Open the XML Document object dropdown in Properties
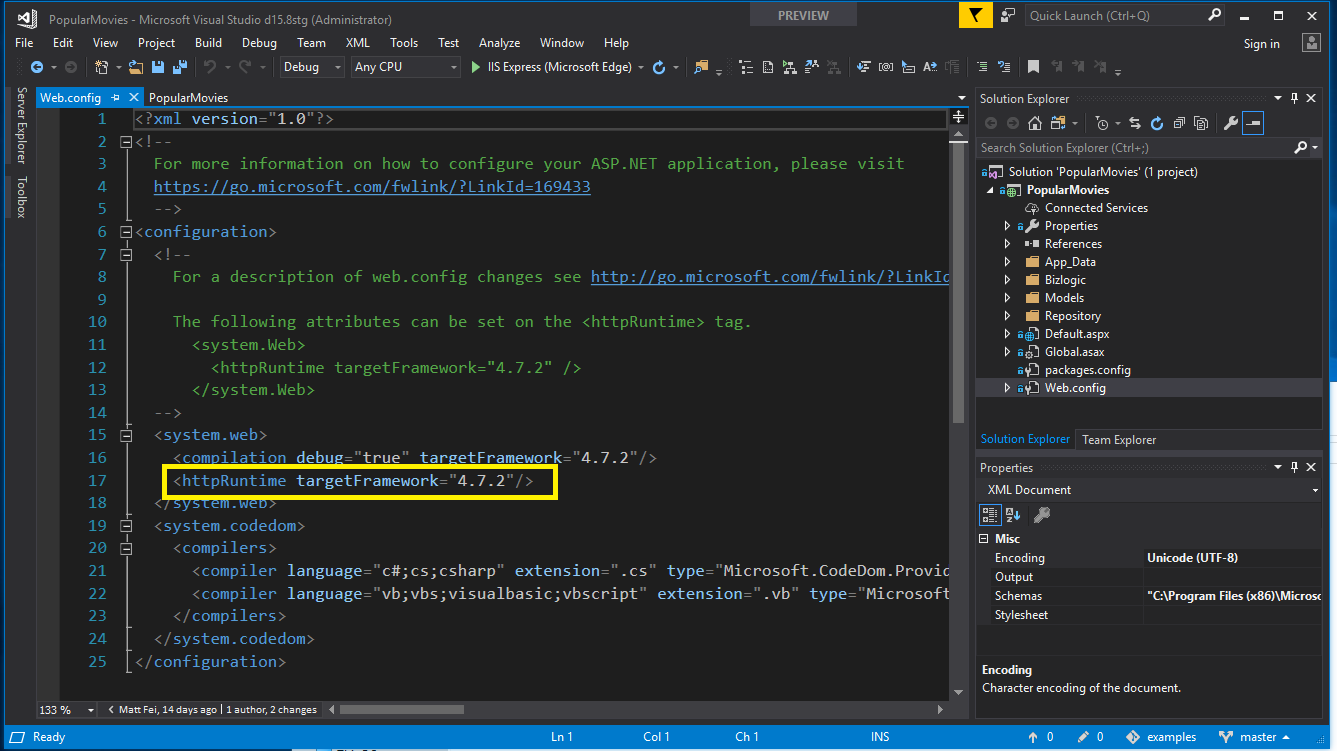Screen dimensions: 1337x751 (1314, 490)
